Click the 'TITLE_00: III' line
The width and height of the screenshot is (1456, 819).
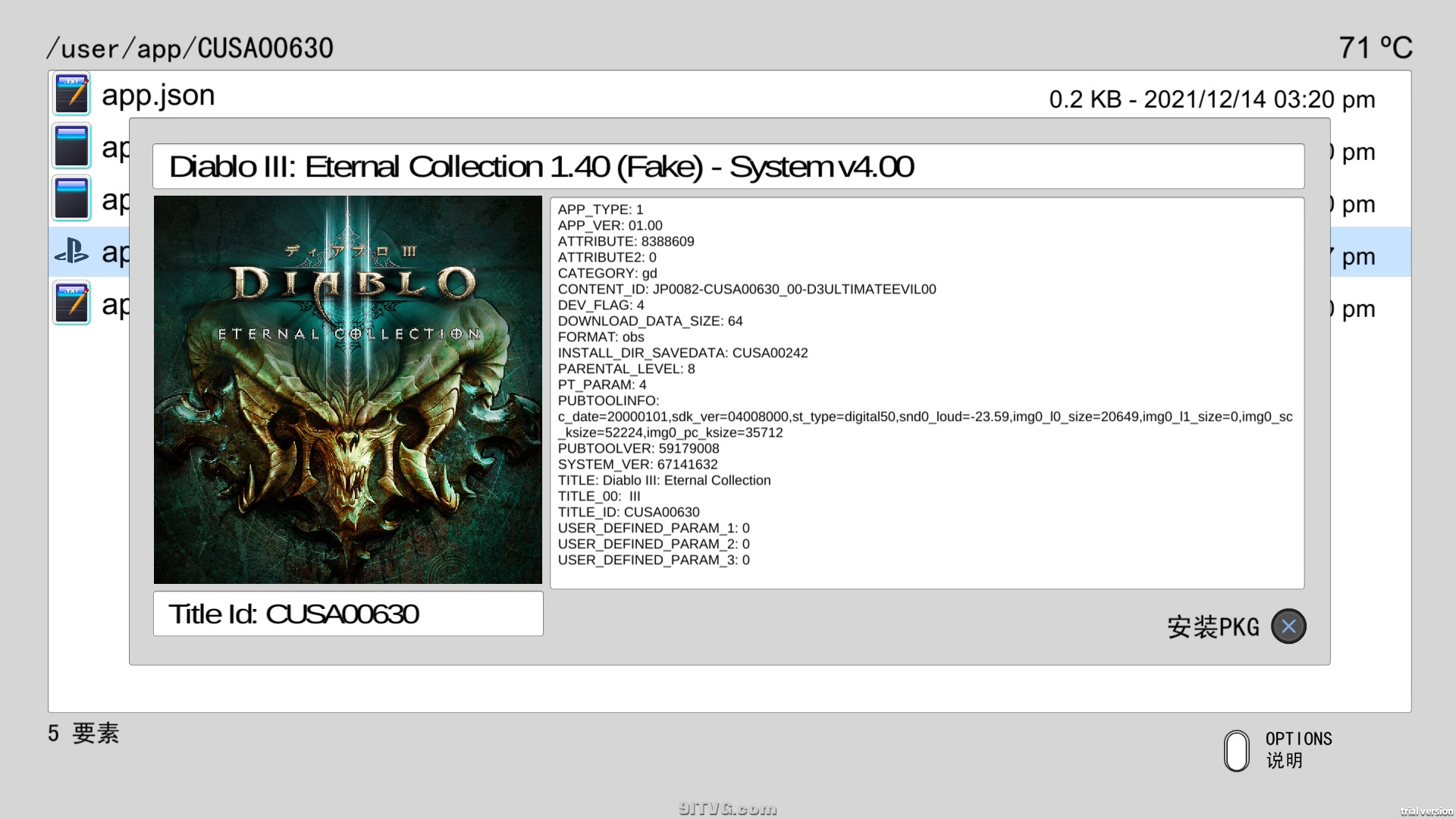599,496
